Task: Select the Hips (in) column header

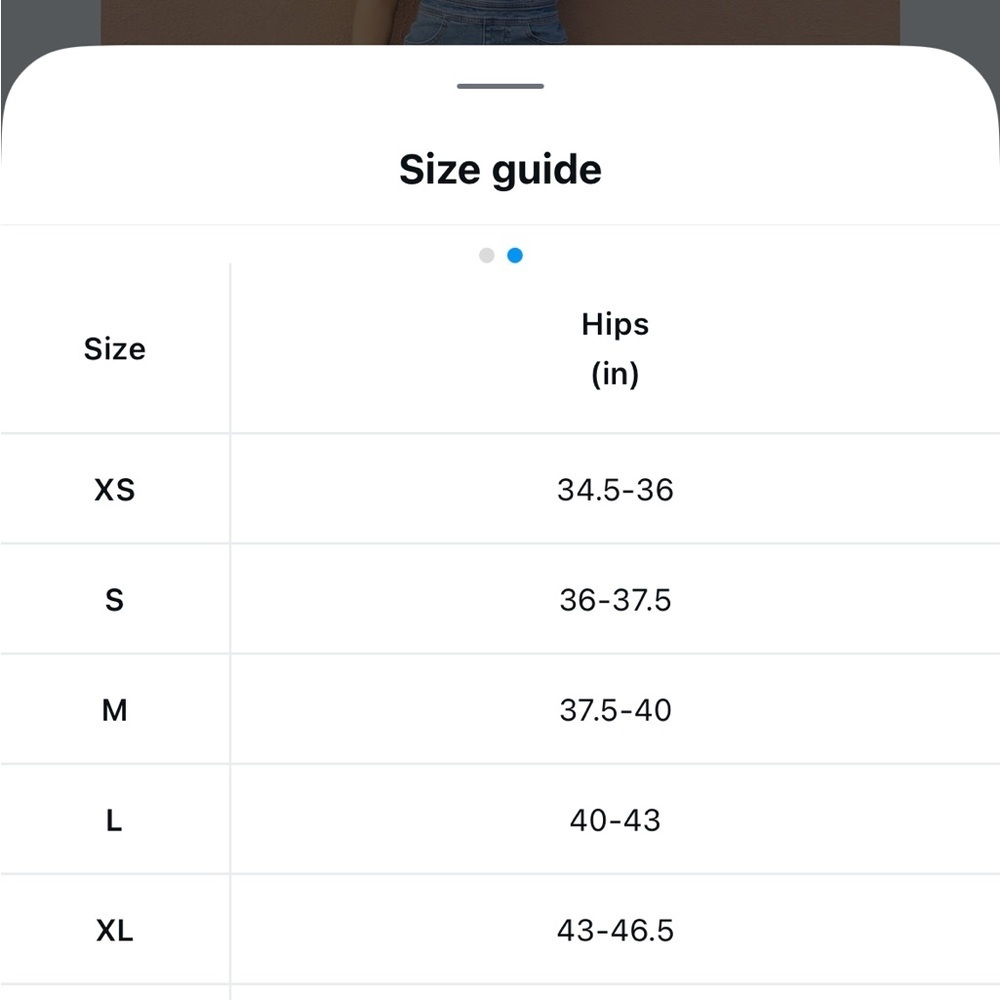Action: click(615, 349)
